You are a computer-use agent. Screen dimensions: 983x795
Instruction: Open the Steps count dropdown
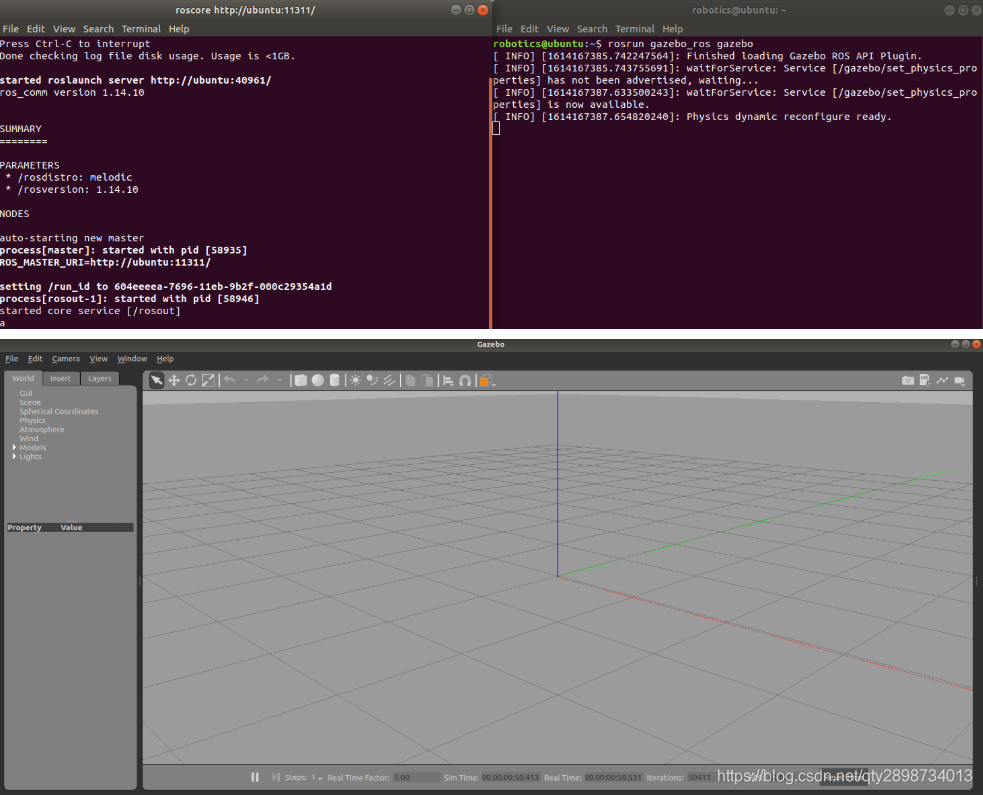[317, 777]
